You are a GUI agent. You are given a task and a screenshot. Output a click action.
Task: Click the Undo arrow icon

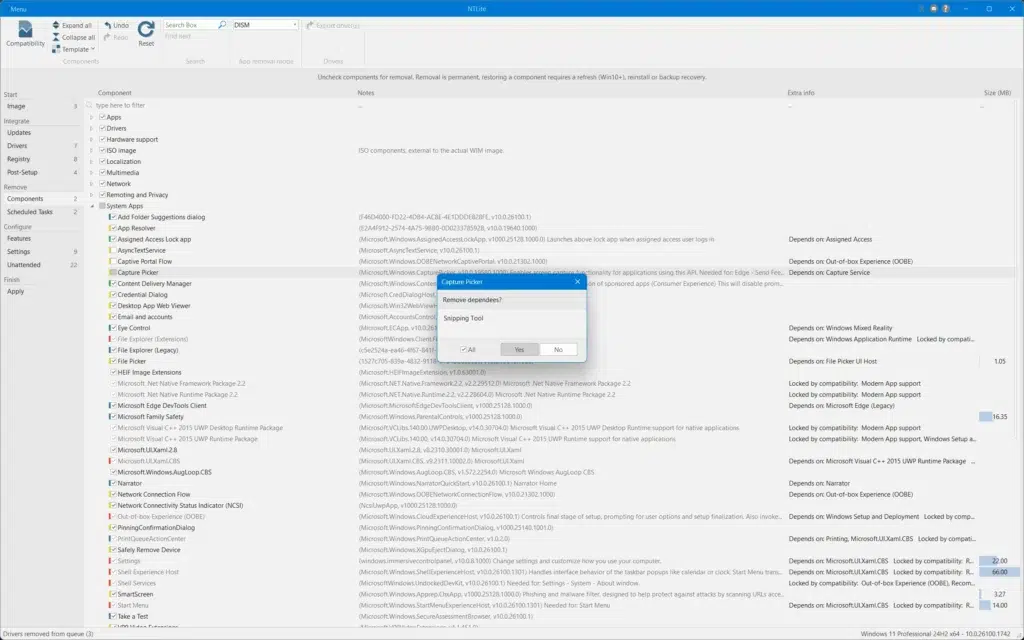click(108, 25)
